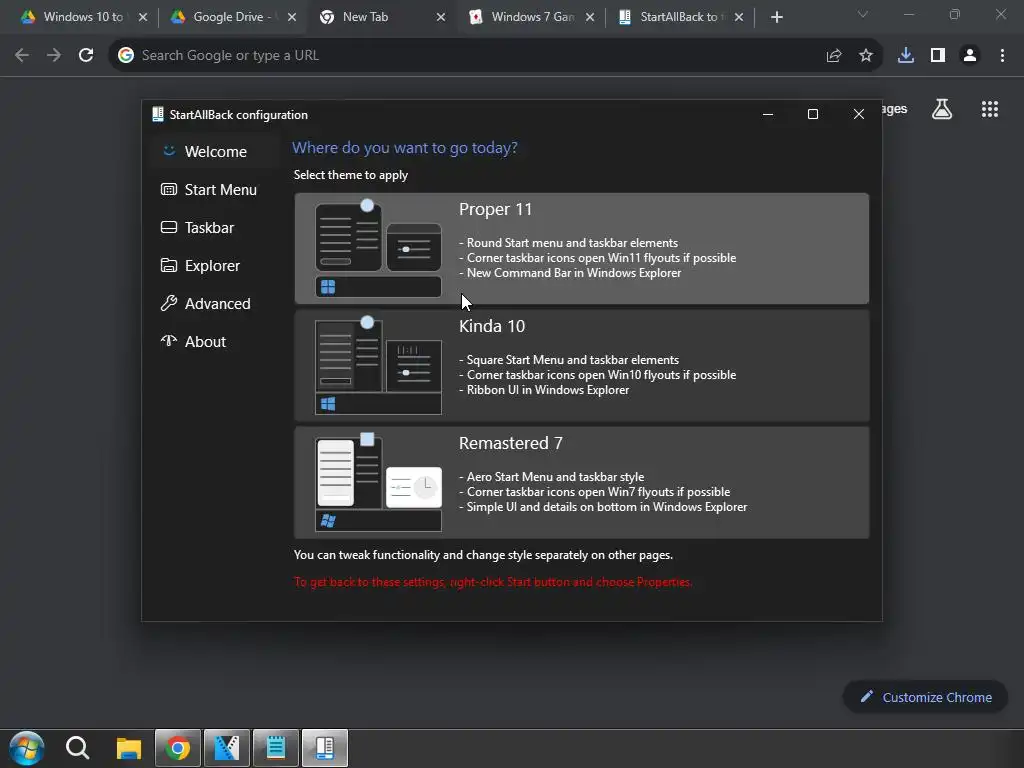
Task: Open the Windows Start orb
Action: (x=26, y=748)
